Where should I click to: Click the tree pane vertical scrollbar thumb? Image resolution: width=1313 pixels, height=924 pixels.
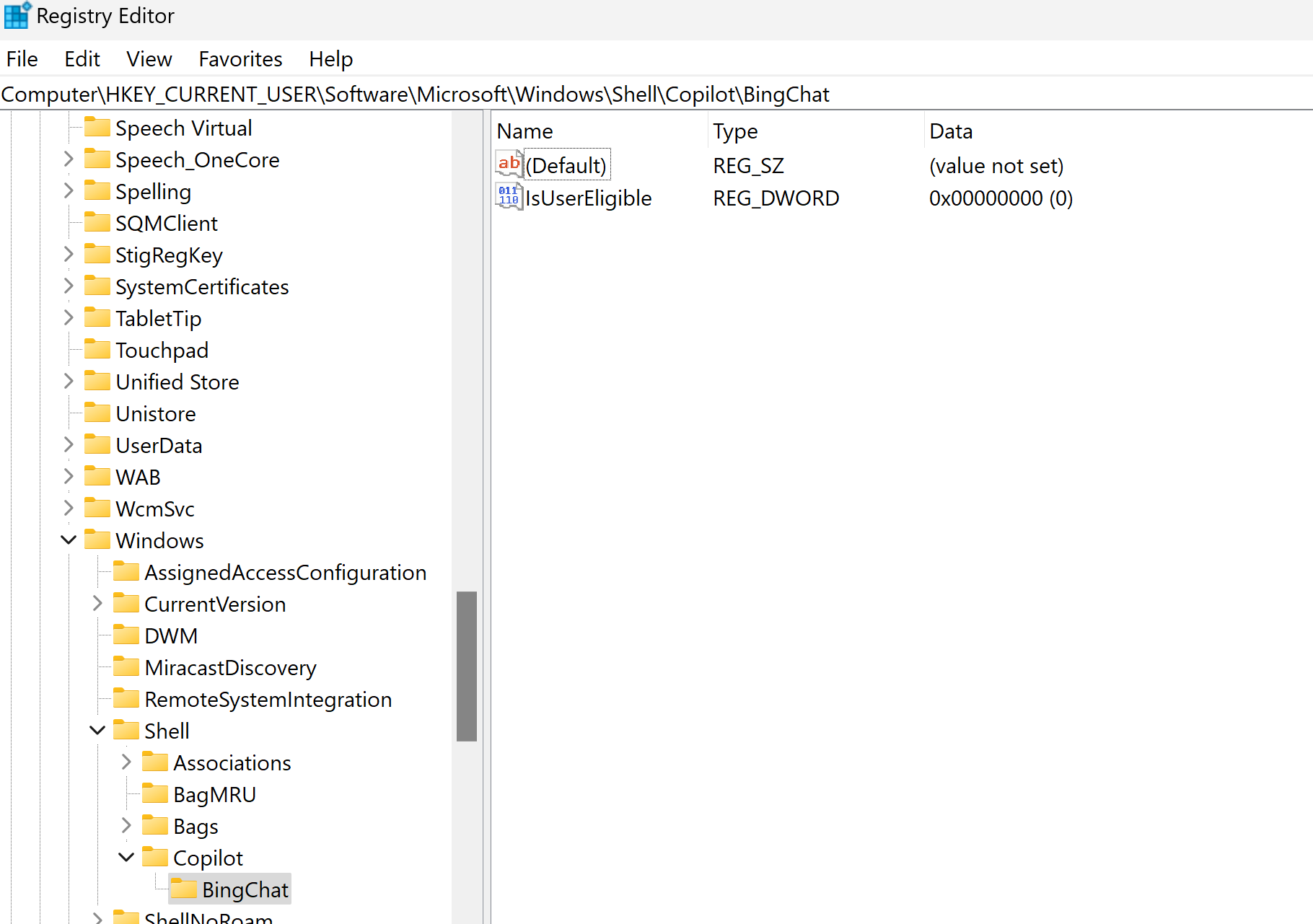[x=467, y=666]
